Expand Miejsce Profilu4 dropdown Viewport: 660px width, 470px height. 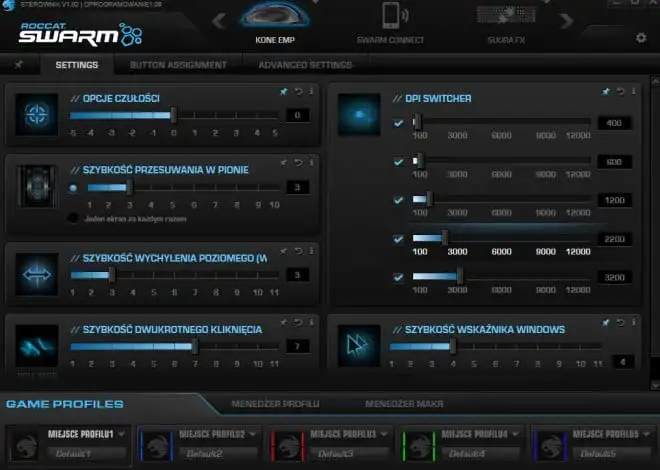click(x=516, y=434)
